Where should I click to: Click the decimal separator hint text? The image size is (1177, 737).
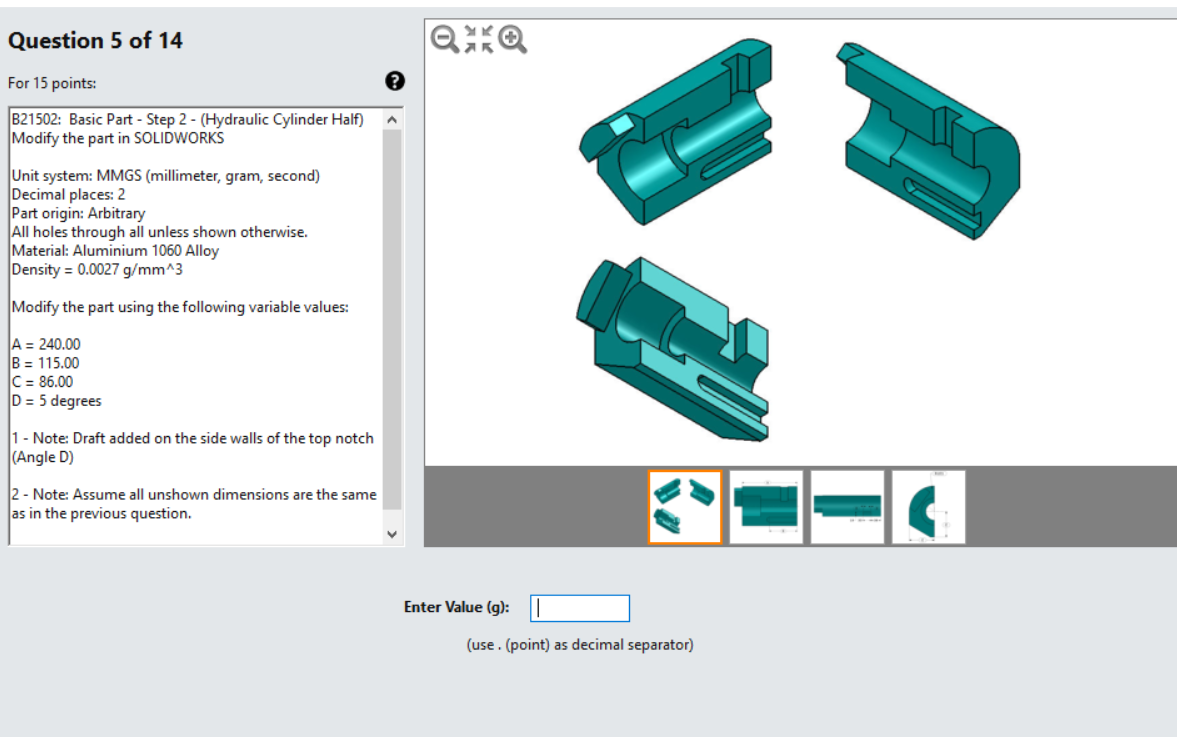[579, 645]
